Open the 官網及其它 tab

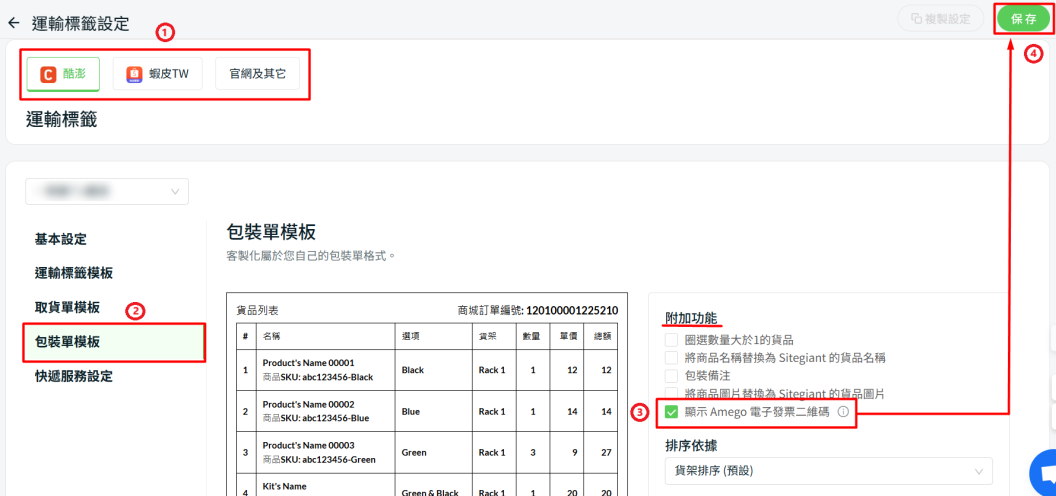pyautogui.click(x=257, y=74)
